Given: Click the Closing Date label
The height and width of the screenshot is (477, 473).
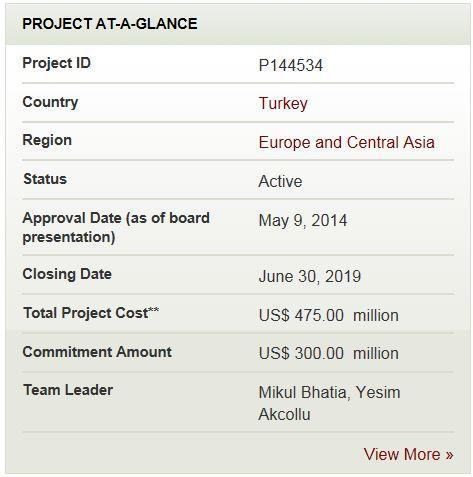Looking at the screenshot, I should [x=67, y=274].
